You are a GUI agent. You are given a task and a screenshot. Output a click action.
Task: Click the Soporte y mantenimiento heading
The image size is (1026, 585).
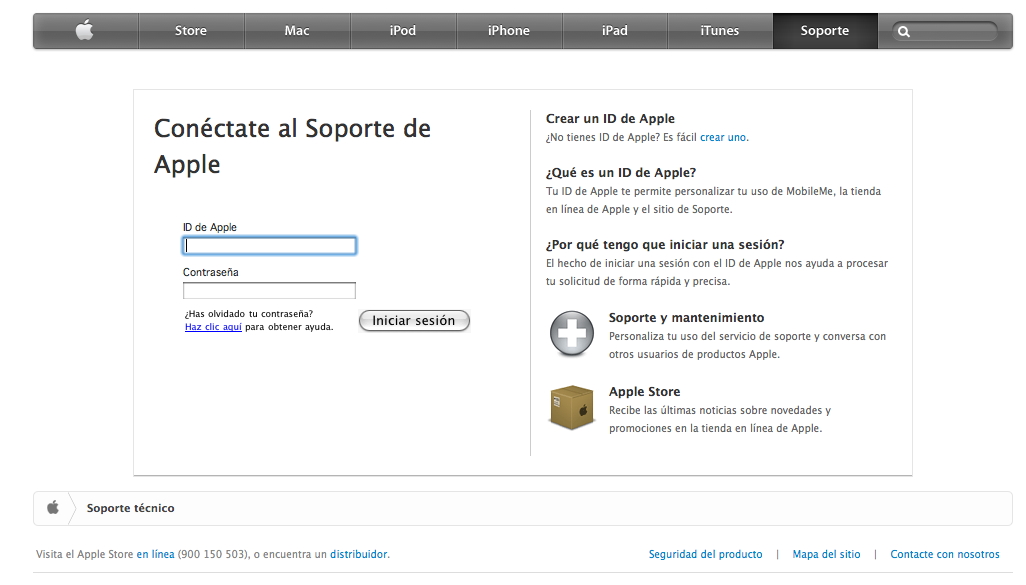coord(686,317)
